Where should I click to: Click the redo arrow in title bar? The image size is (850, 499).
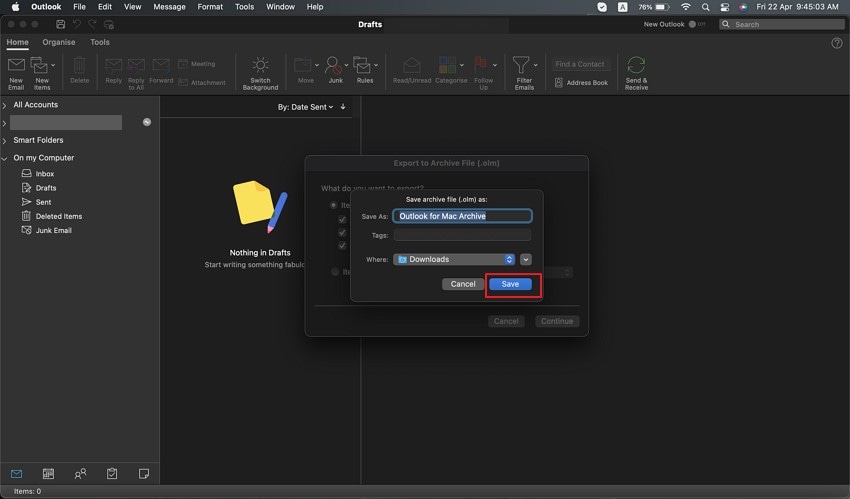93,24
